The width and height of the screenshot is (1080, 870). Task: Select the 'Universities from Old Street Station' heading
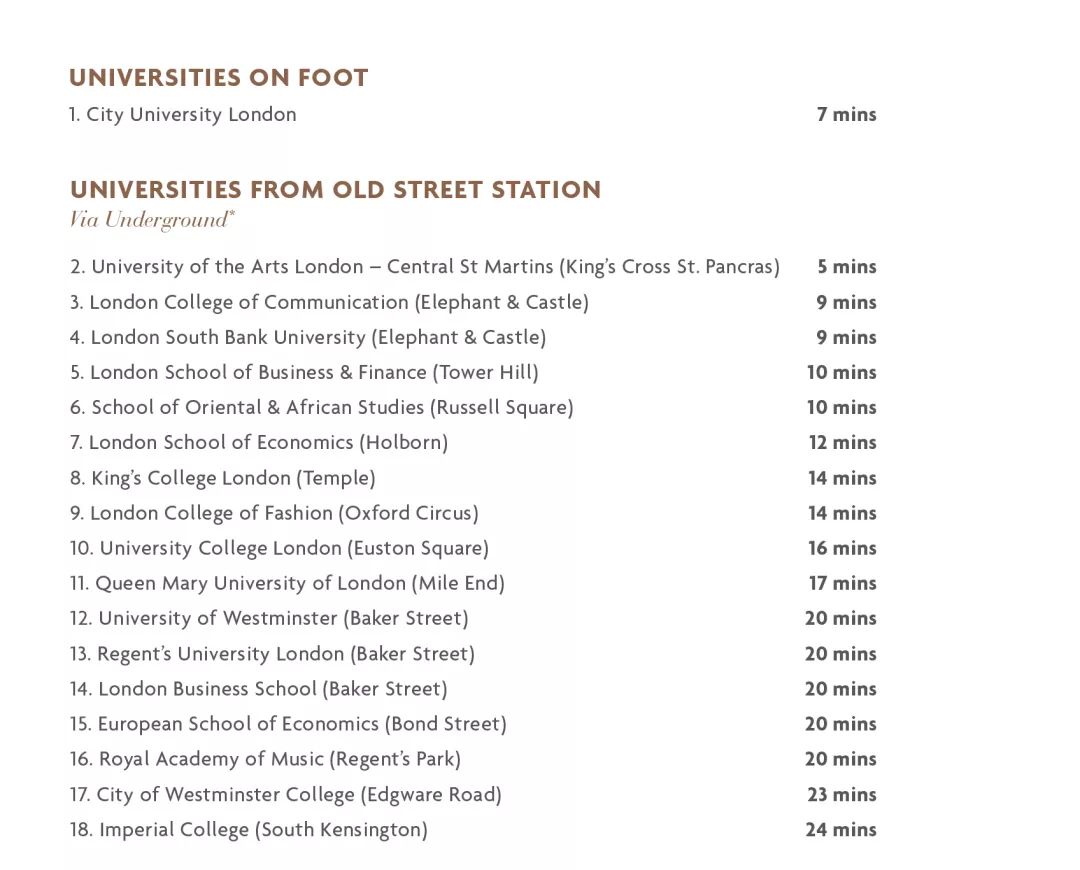point(335,189)
